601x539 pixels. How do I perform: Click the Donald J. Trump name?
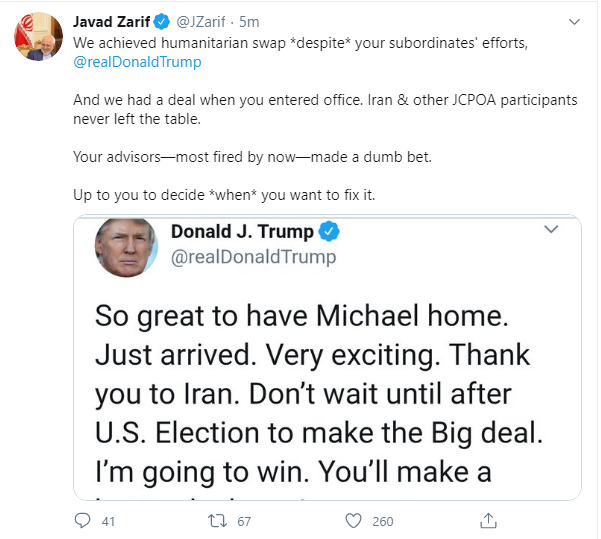click(x=242, y=232)
